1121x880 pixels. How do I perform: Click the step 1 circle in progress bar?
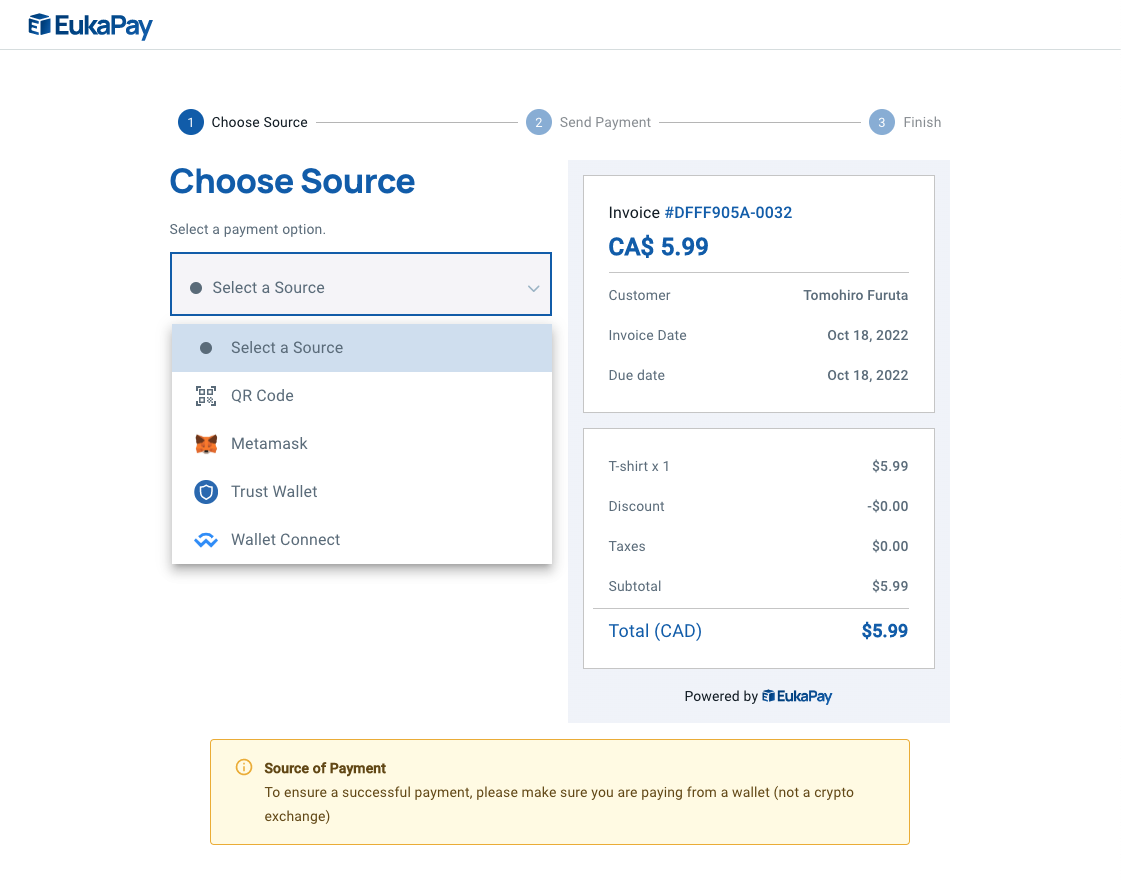pos(191,122)
